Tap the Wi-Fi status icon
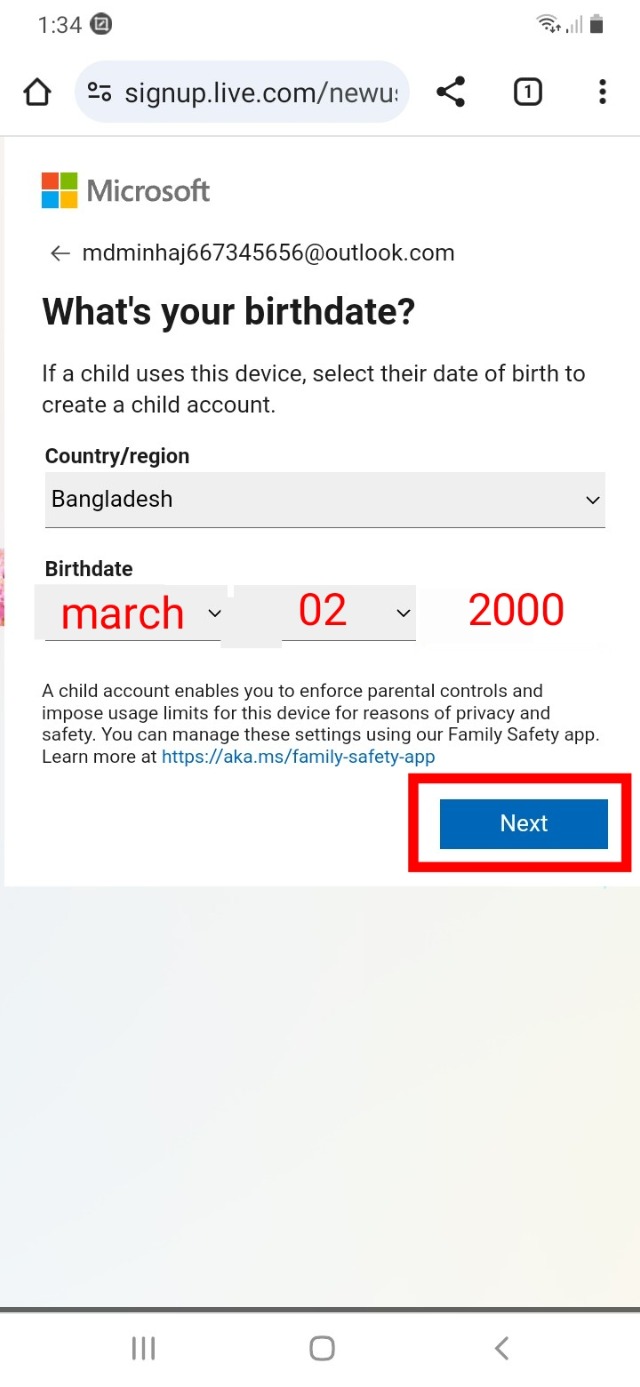Image resolution: width=640 pixels, height=1387 pixels. (546, 24)
